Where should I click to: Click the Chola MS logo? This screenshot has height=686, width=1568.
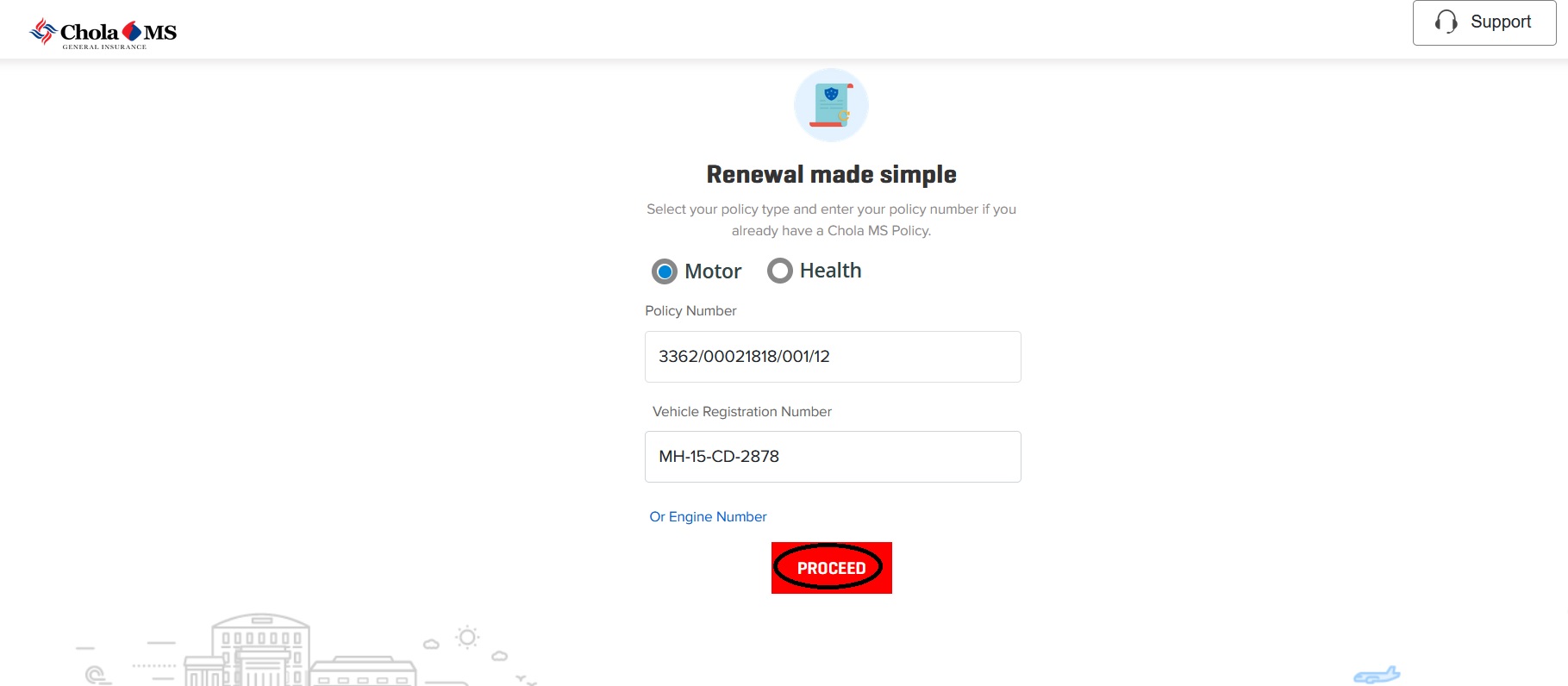click(103, 33)
